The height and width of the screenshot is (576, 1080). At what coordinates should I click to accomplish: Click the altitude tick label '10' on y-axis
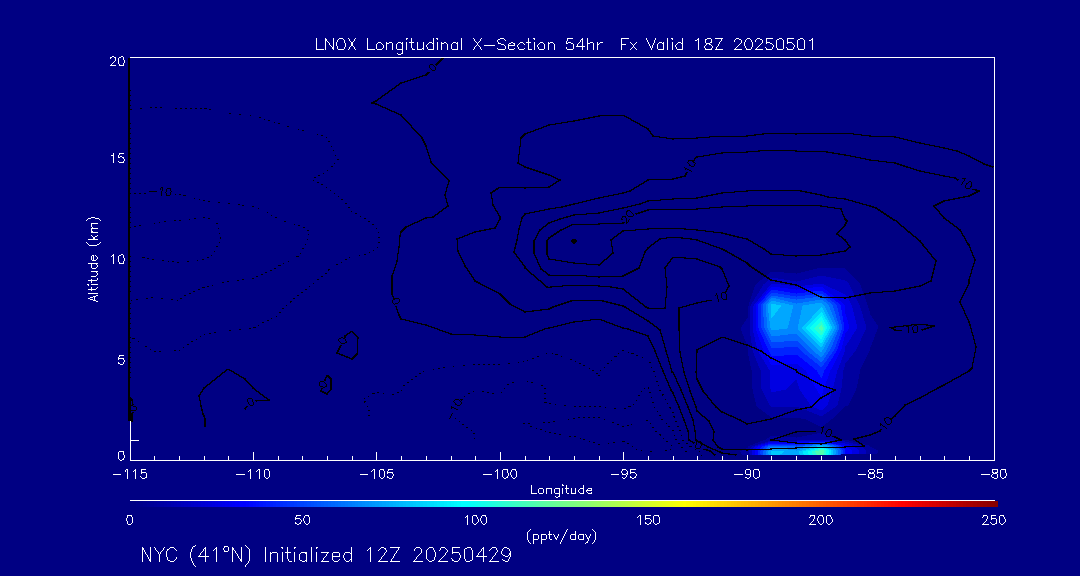point(116,258)
